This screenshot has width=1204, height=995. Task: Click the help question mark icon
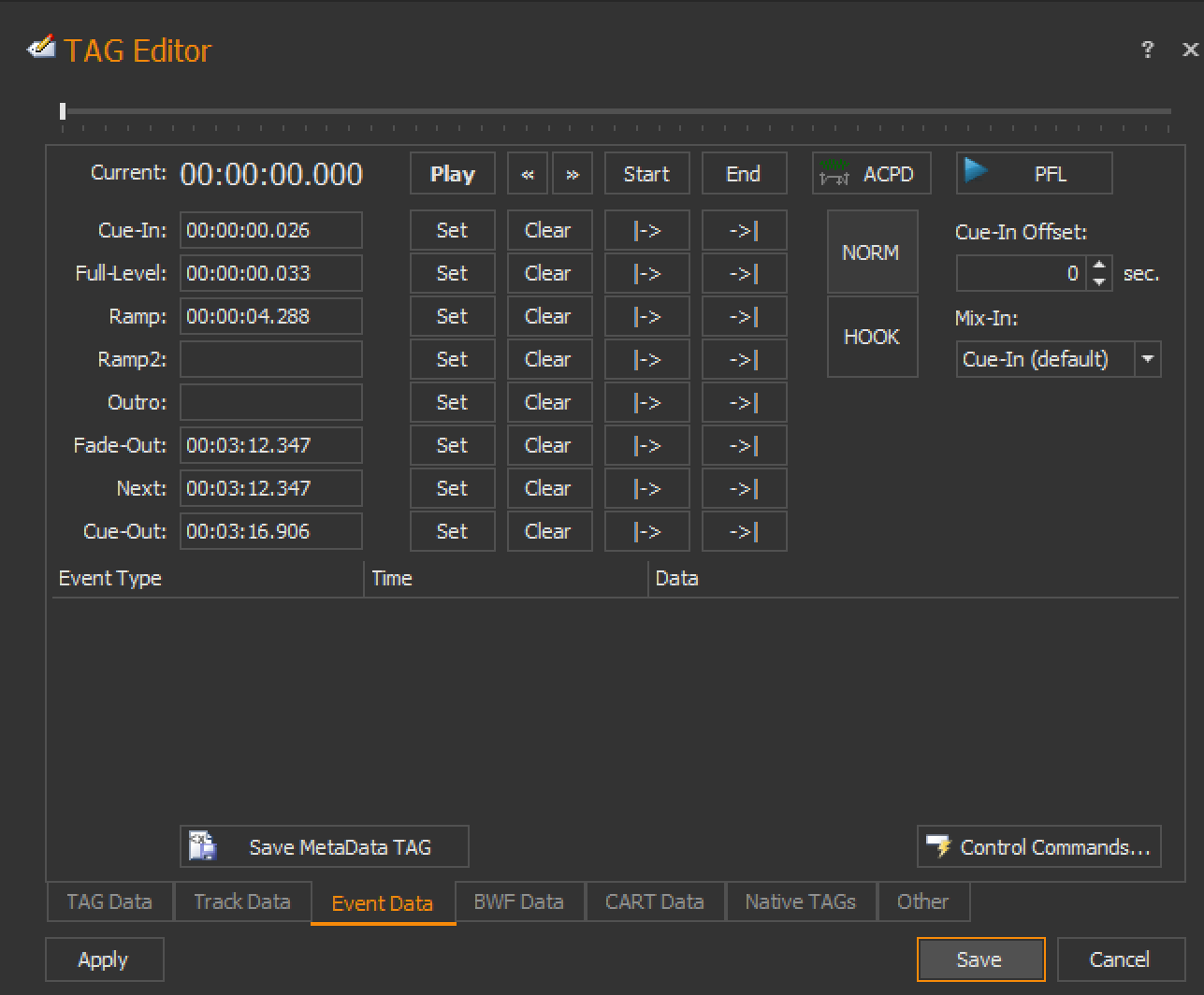[1147, 50]
